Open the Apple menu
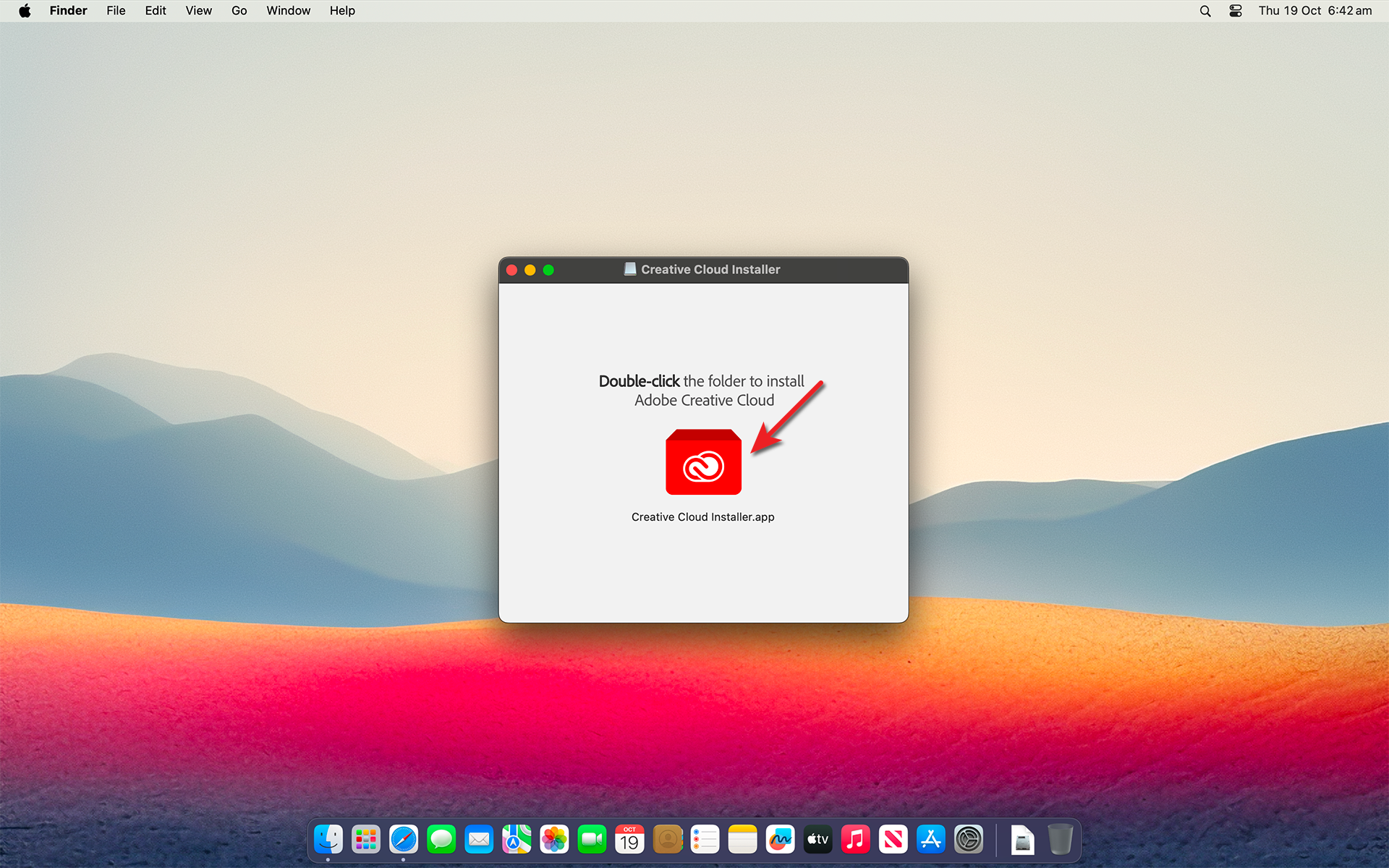 (x=25, y=11)
